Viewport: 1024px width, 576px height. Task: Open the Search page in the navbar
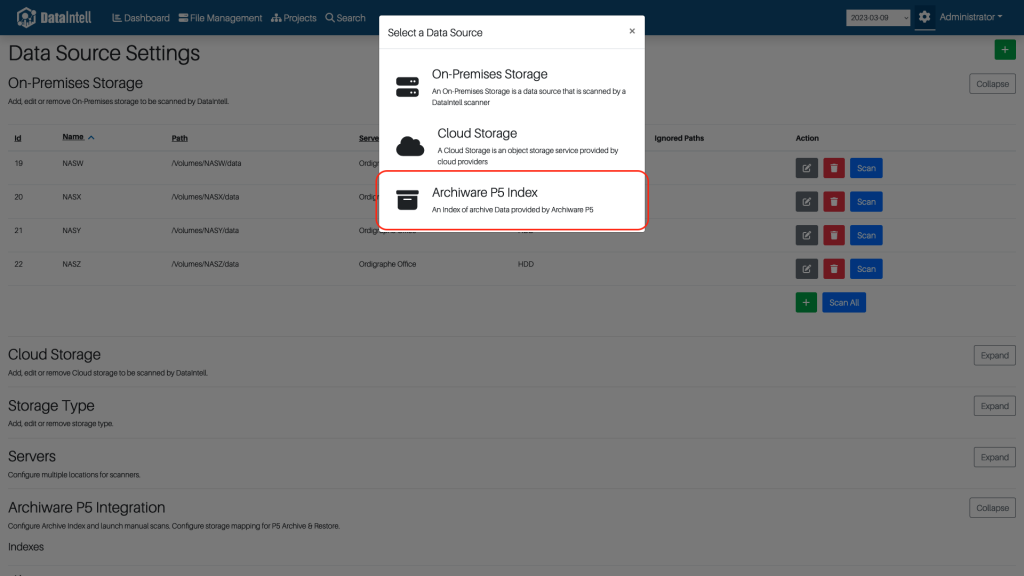coord(345,18)
